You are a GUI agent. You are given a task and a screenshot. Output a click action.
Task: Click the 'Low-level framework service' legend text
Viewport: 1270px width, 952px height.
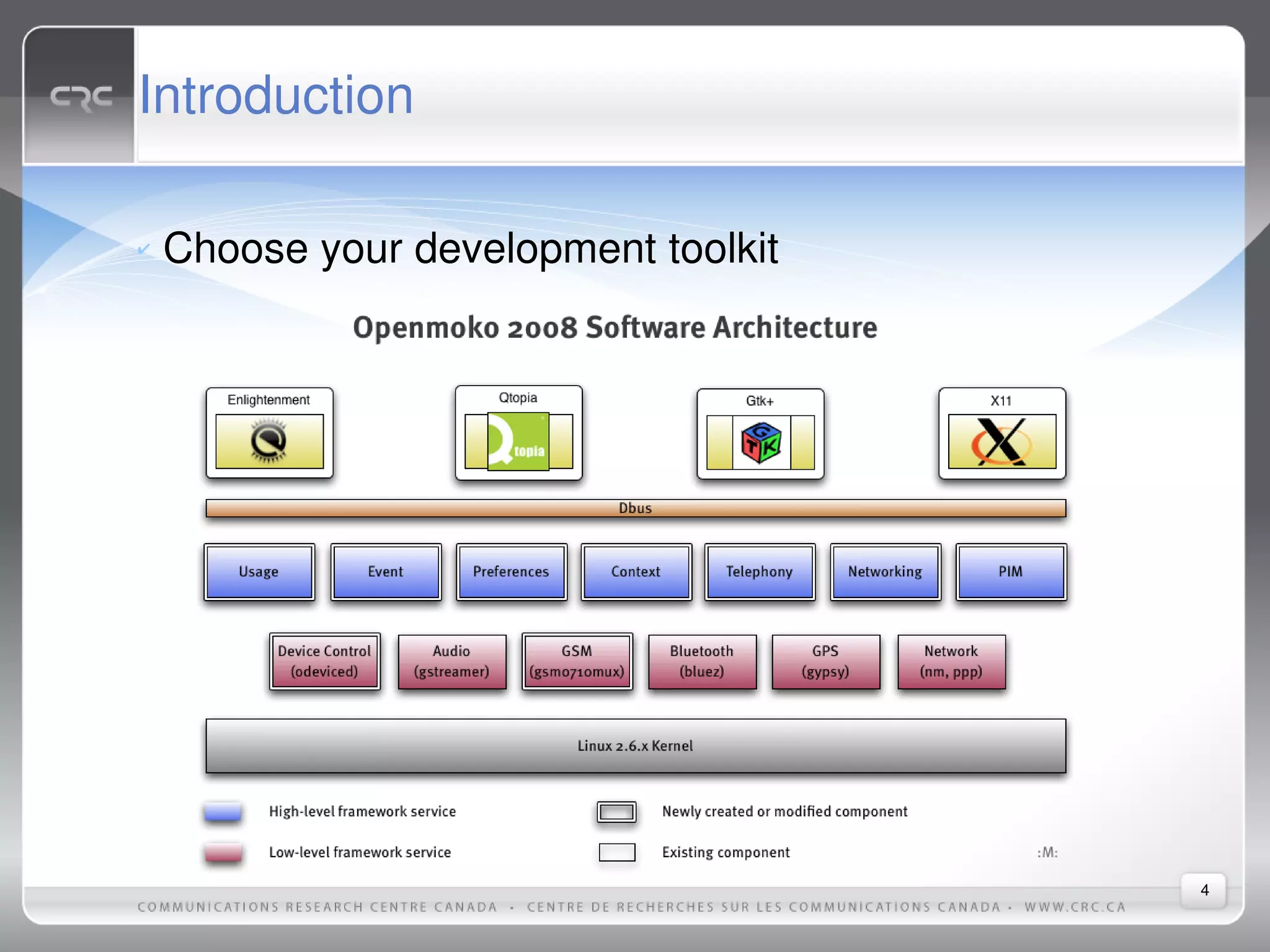pyautogui.click(x=360, y=853)
